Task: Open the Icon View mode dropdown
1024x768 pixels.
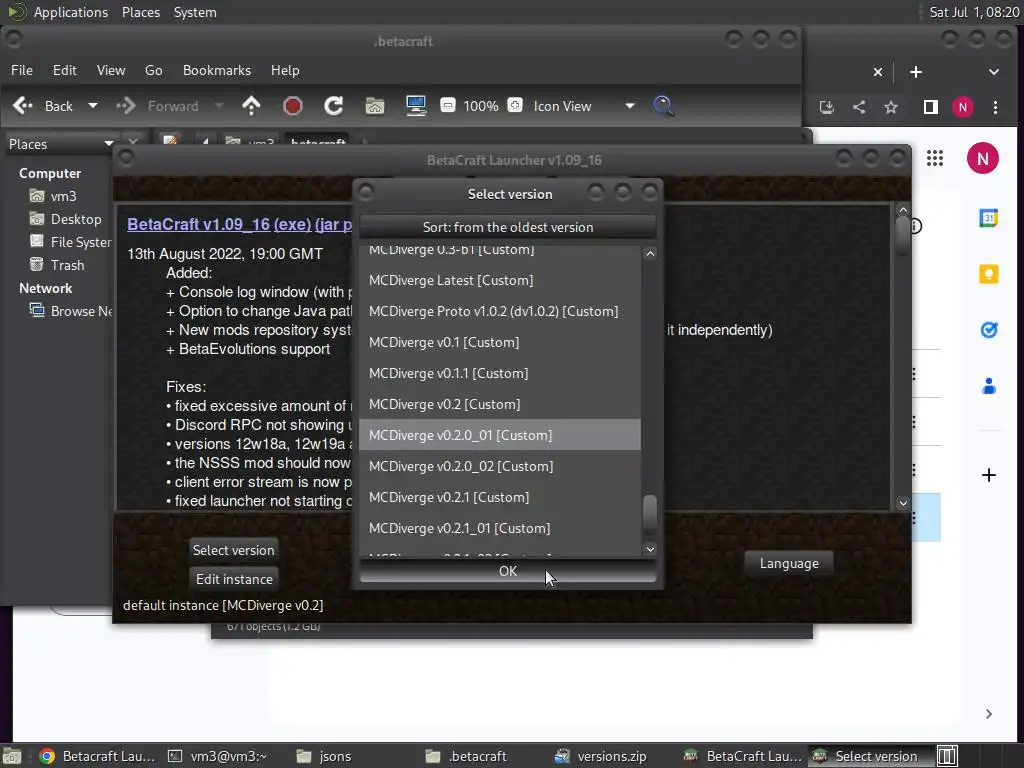Action: point(584,106)
